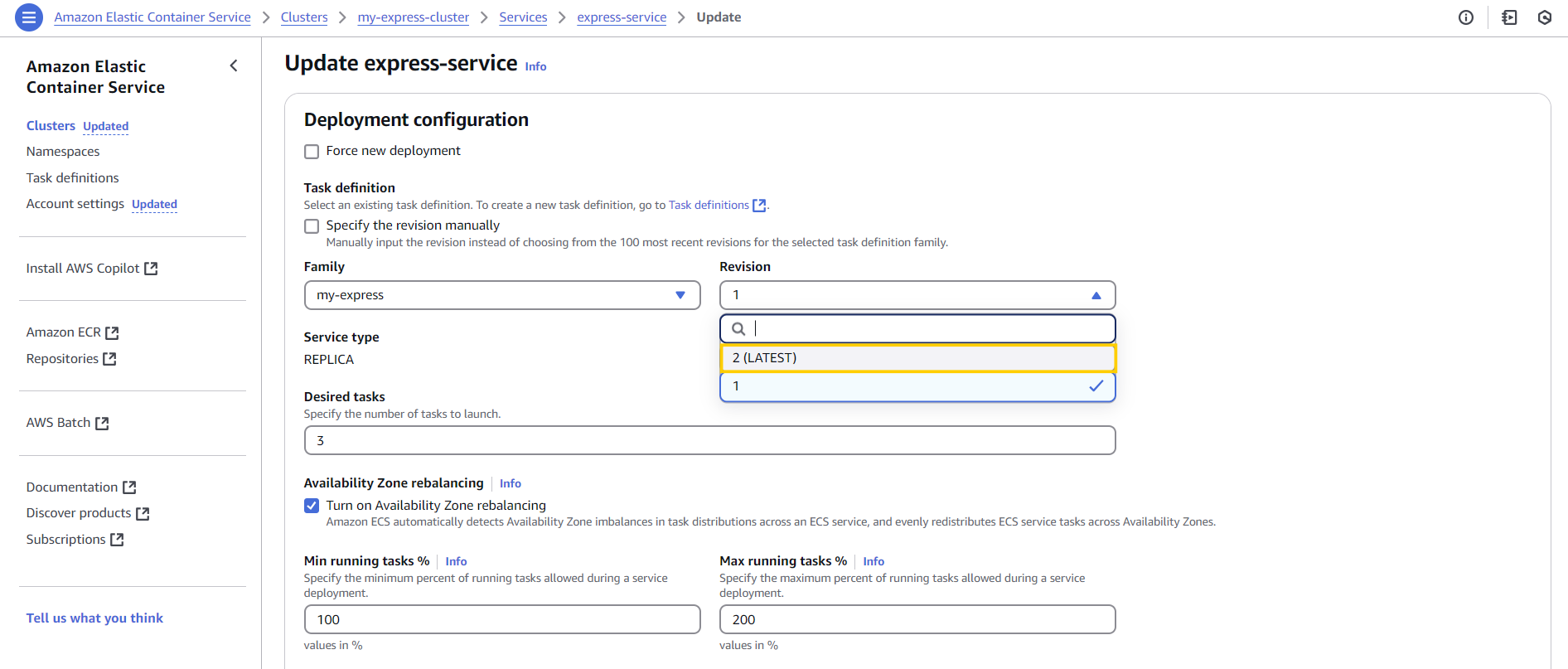Image resolution: width=1568 pixels, height=669 pixels.
Task: Click external link icon after Task definitions link
Action: (759, 206)
